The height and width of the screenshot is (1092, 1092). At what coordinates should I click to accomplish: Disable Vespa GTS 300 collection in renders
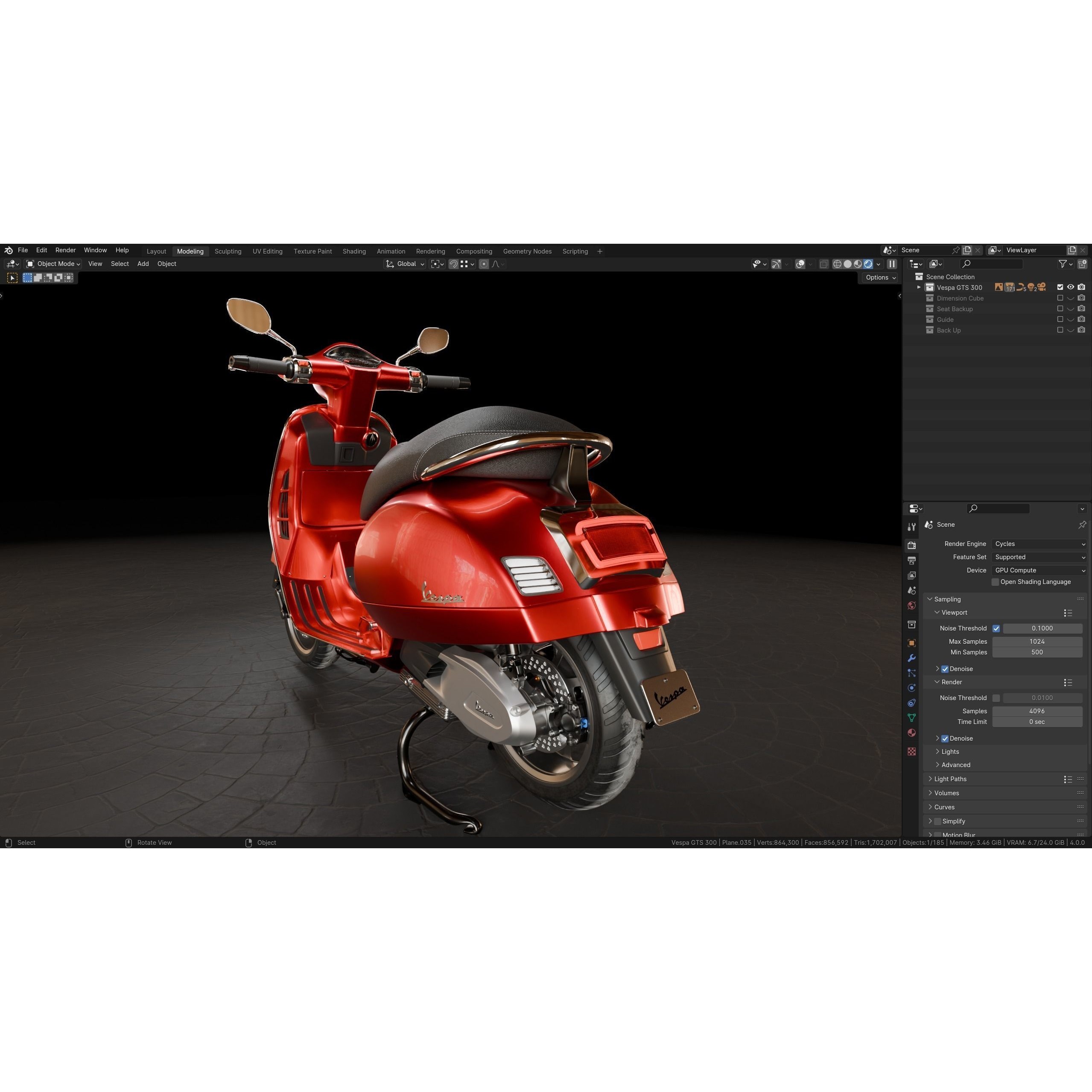(x=1081, y=287)
